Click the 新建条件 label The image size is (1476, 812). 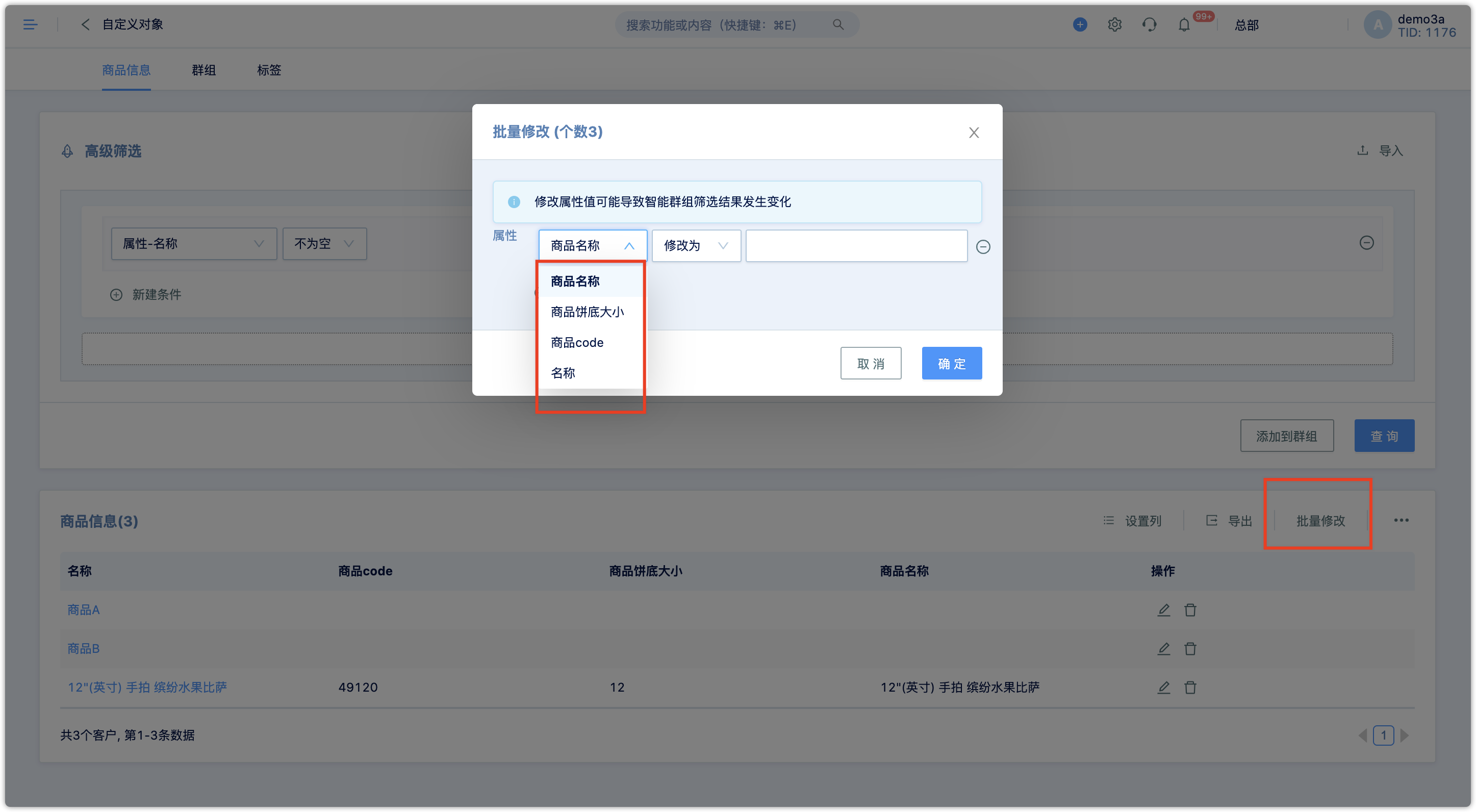pos(157,294)
